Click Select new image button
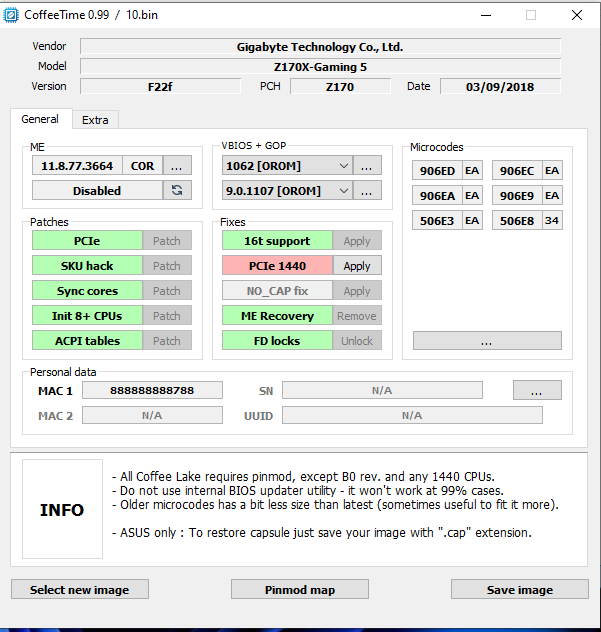This screenshot has height=632, width=601. coord(80,589)
